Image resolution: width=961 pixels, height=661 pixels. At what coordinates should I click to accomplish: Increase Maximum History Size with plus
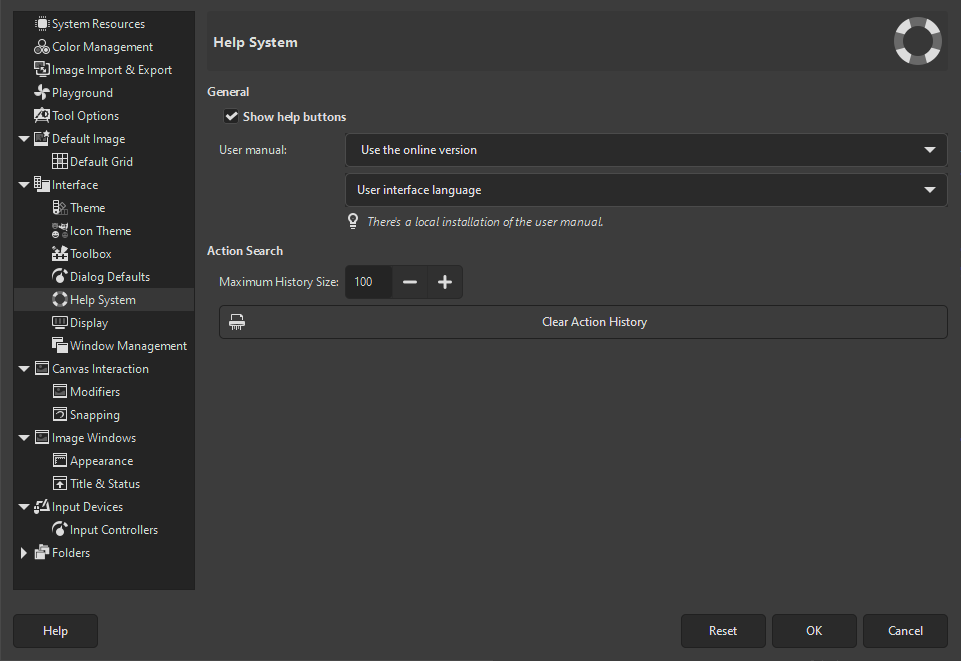[x=445, y=282]
